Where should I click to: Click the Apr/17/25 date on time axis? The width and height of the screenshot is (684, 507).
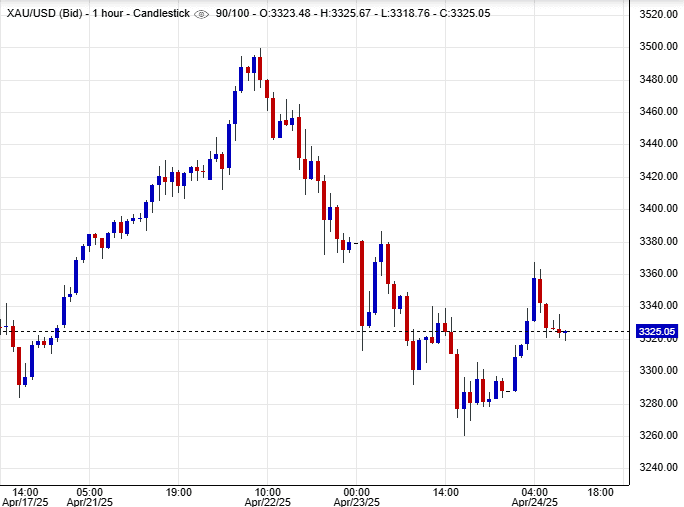[26, 502]
